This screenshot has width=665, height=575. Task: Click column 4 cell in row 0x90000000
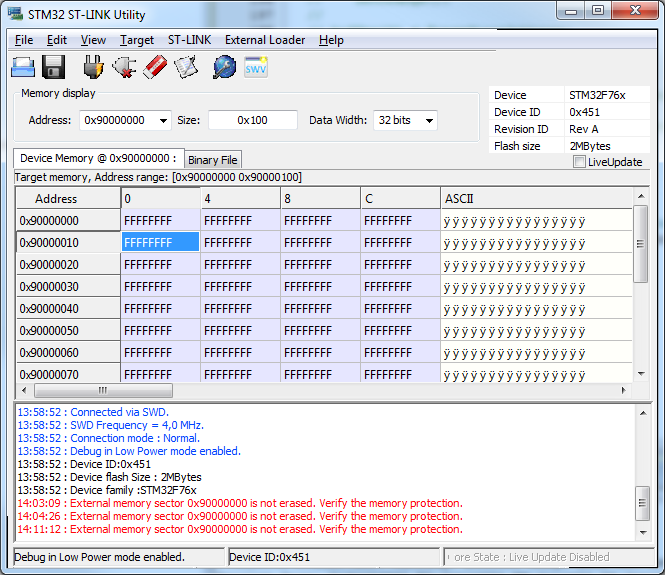point(240,221)
